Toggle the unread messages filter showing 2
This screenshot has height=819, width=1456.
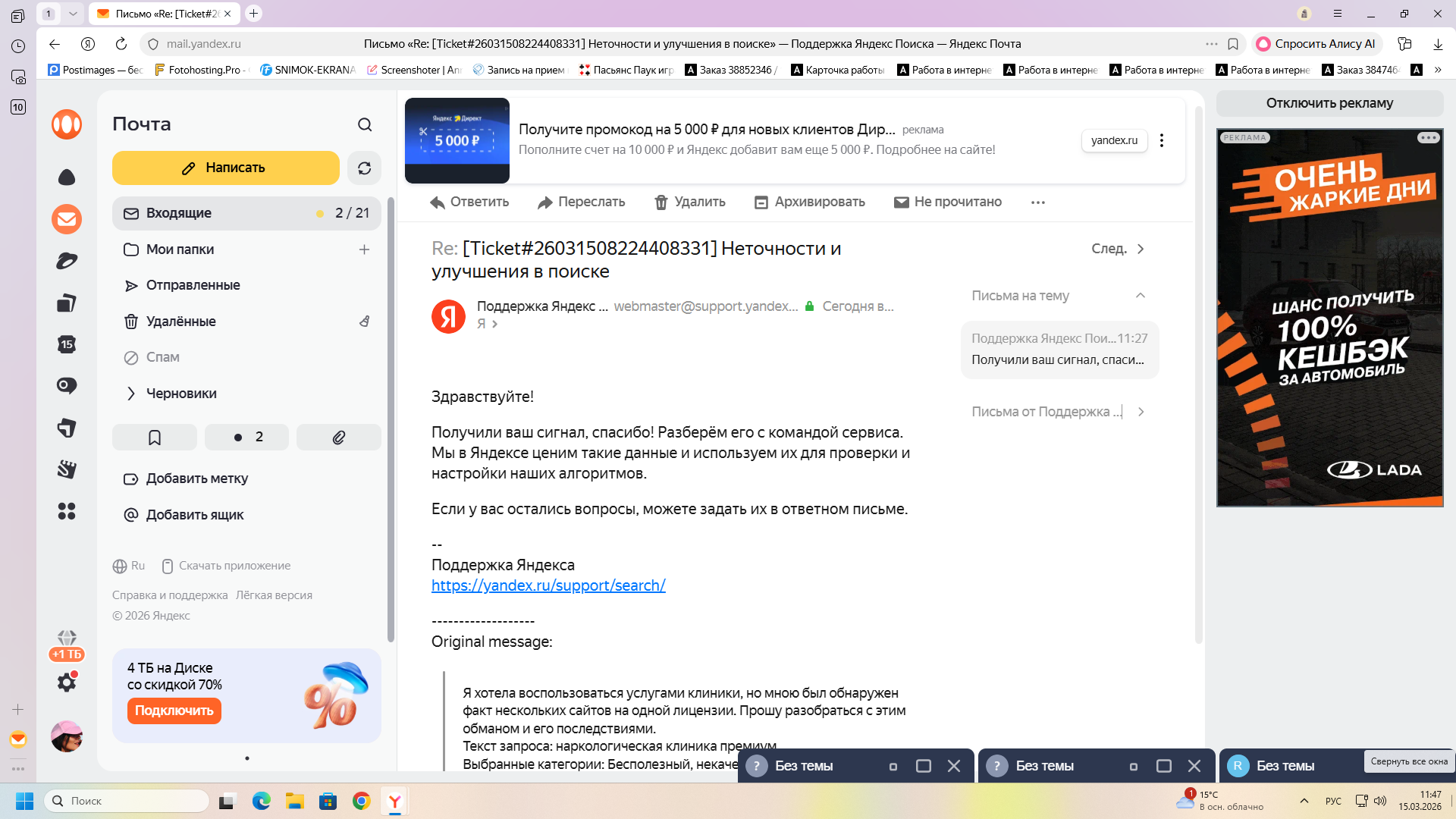point(247,438)
